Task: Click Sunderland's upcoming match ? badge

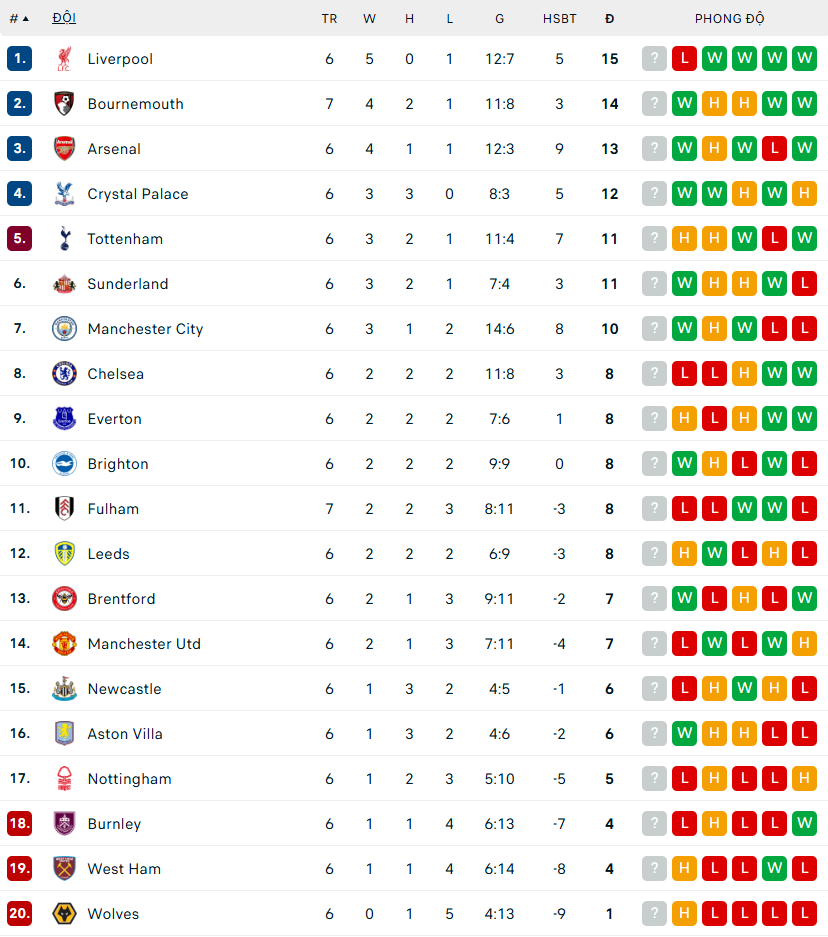Action: tap(654, 284)
